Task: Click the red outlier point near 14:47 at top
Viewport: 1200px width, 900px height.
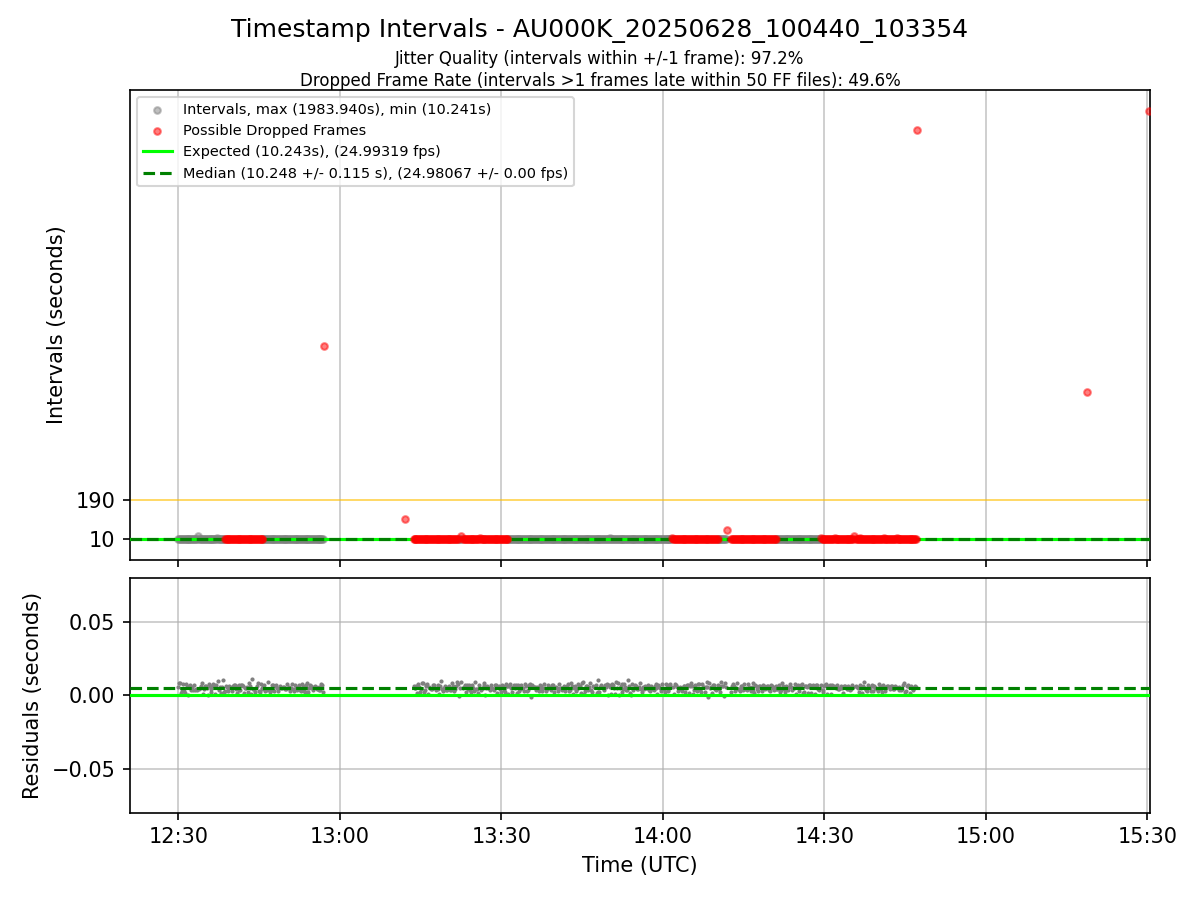Action: [x=917, y=130]
